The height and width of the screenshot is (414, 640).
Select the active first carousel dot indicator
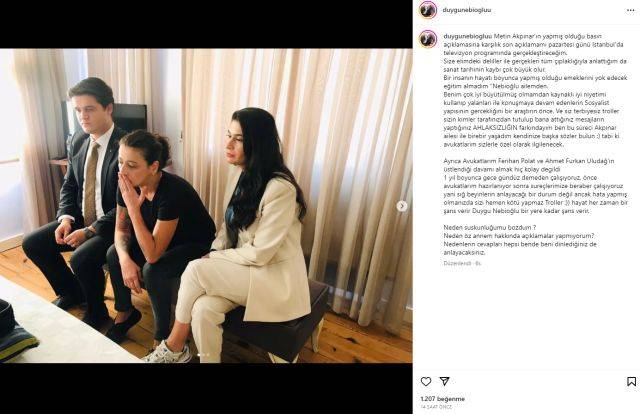point(199,355)
